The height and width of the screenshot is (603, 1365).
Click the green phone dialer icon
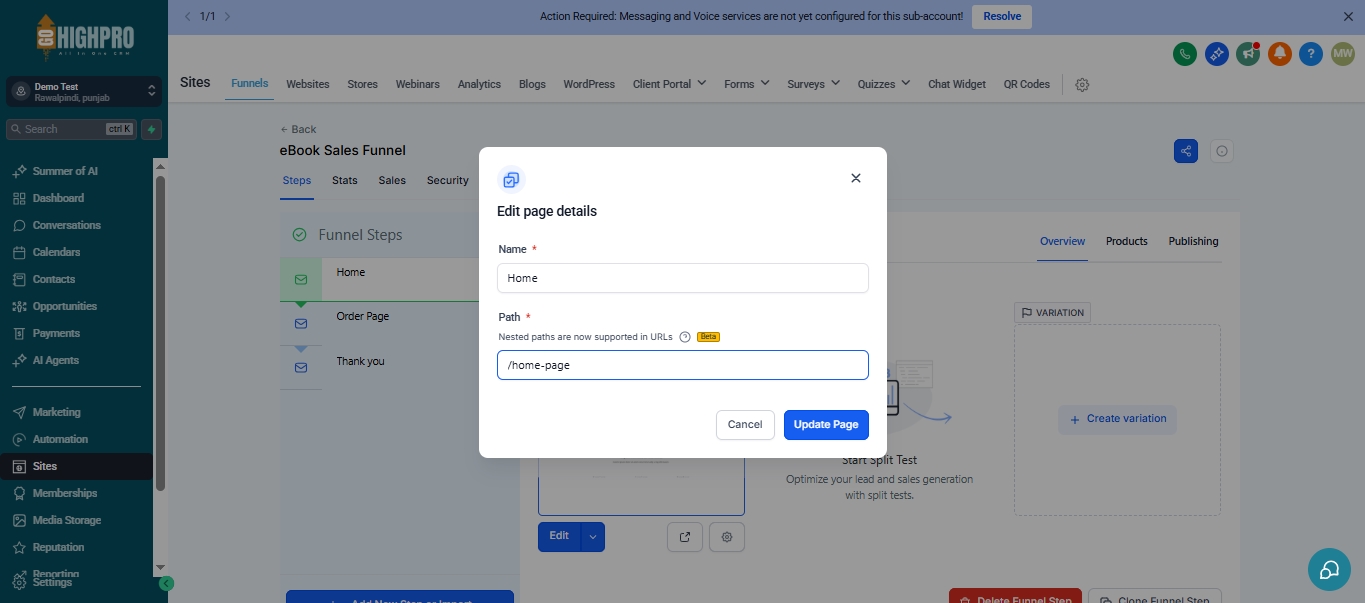1185,54
